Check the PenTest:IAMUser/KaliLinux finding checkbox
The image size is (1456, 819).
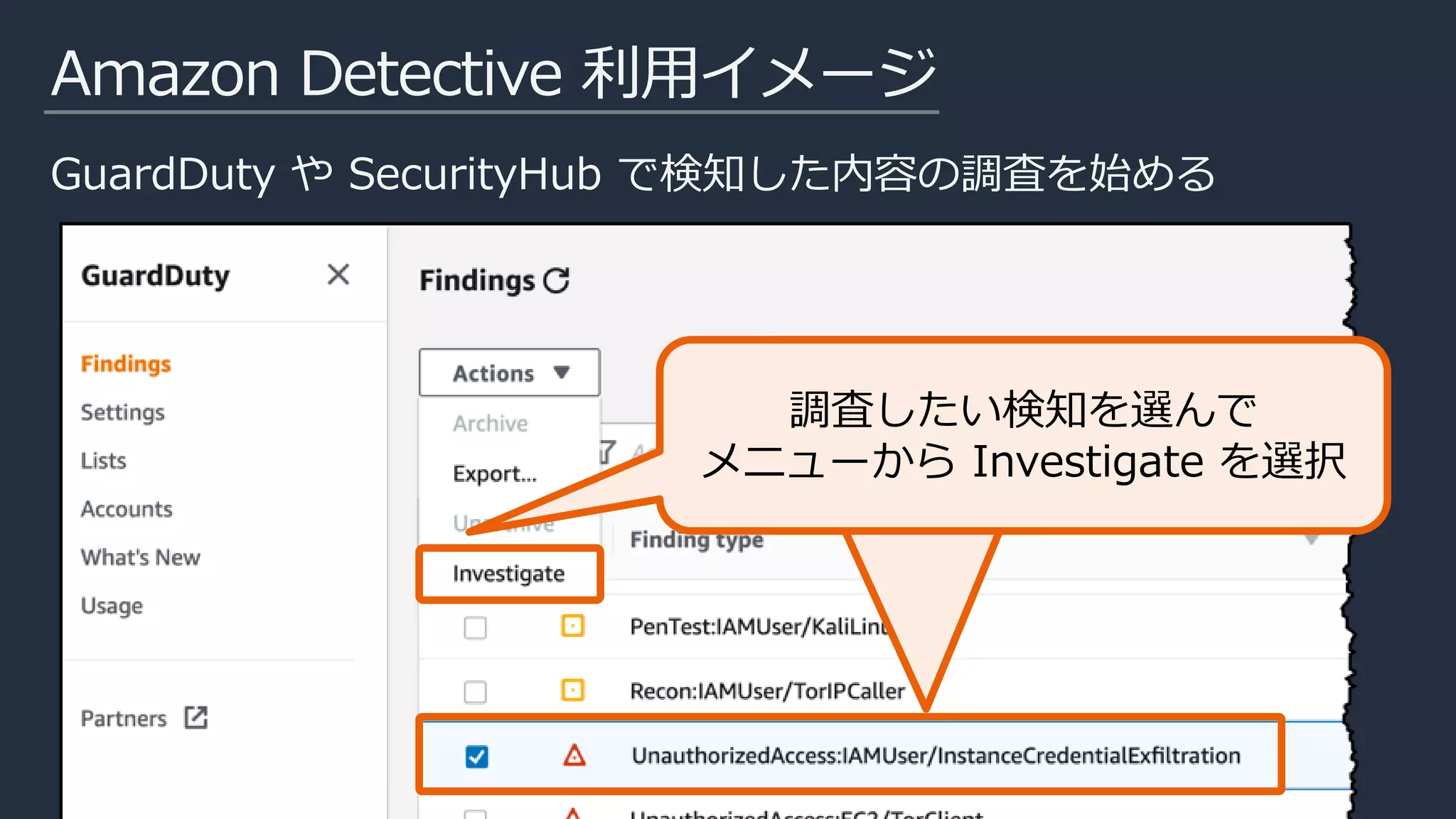point(475,628)
